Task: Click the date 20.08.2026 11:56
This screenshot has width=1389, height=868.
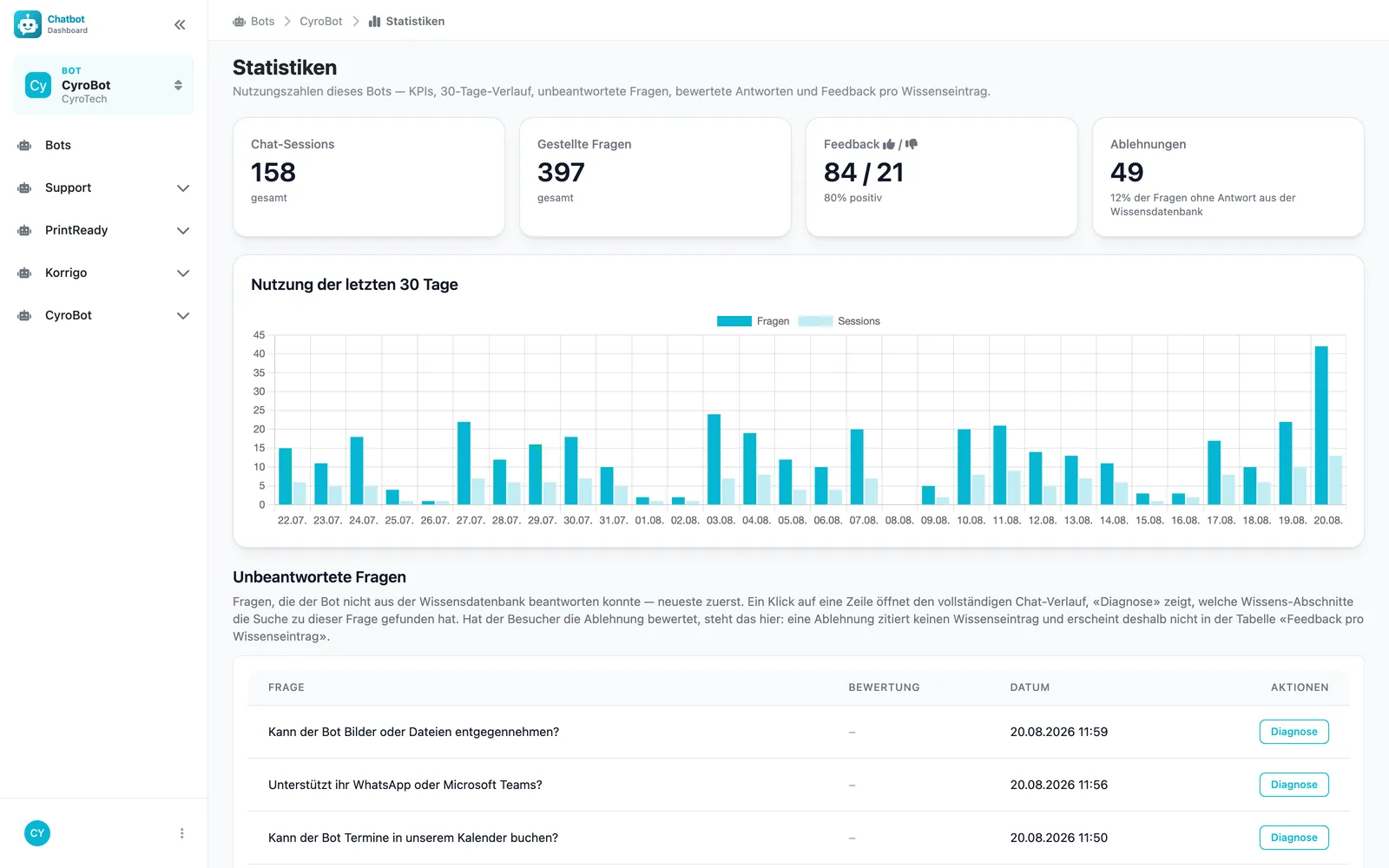Action: coord(1058,785)
